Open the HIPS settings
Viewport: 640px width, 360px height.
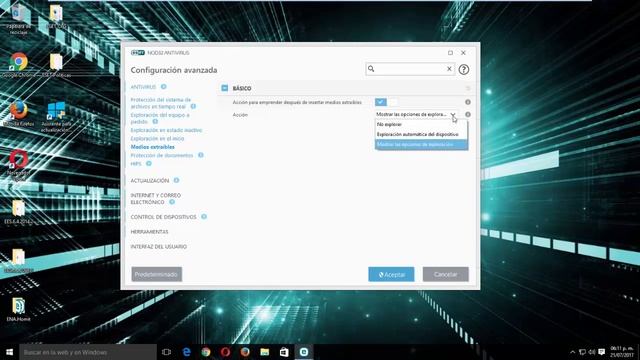(136, 164)
